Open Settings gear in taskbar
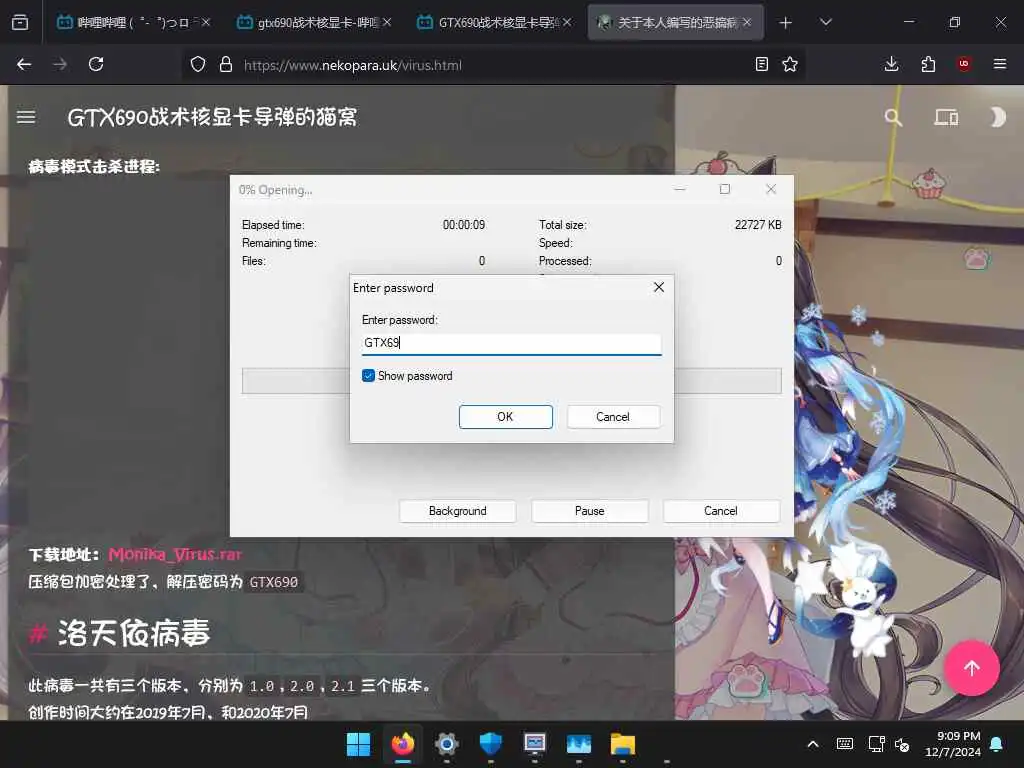 click(x=447, y=744)
